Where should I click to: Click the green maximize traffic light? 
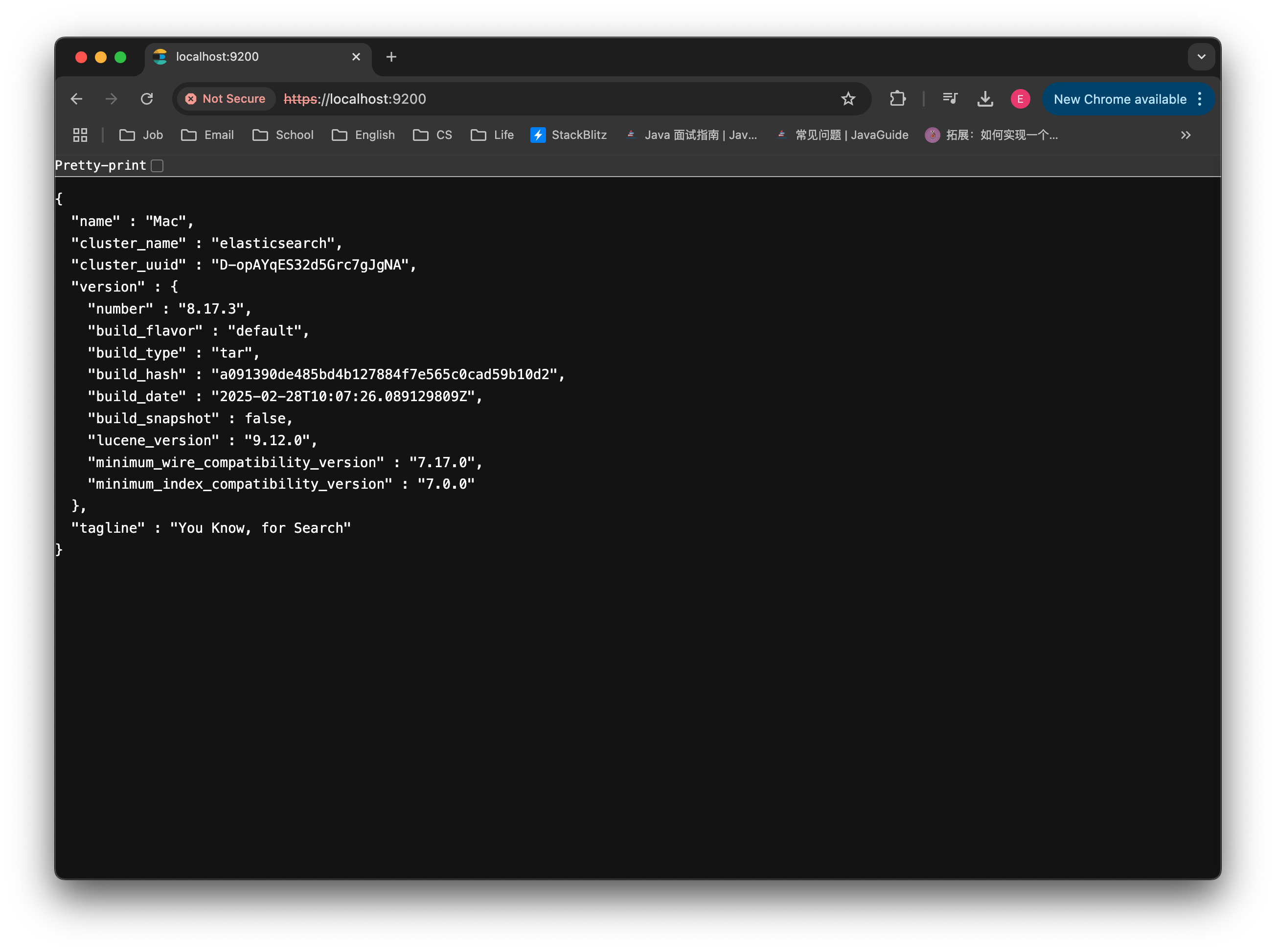click(120, 56)
